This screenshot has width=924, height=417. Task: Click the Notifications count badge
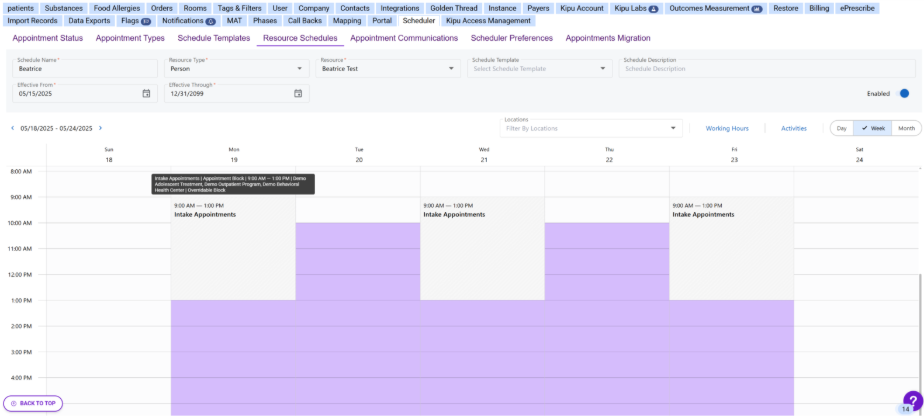[210, 20]
